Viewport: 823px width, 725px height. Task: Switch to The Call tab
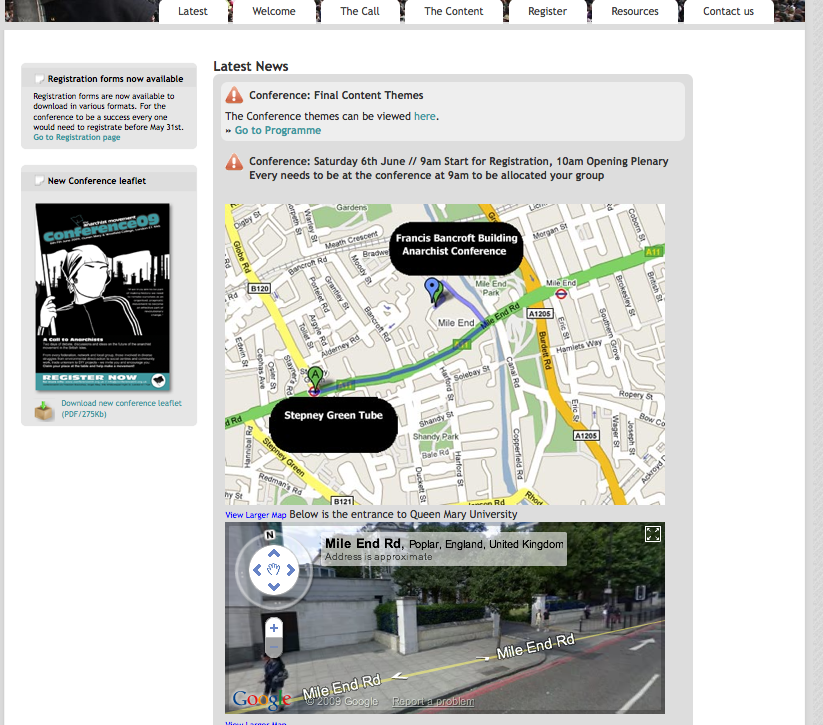pyautogui.click(x=360, y=11)
